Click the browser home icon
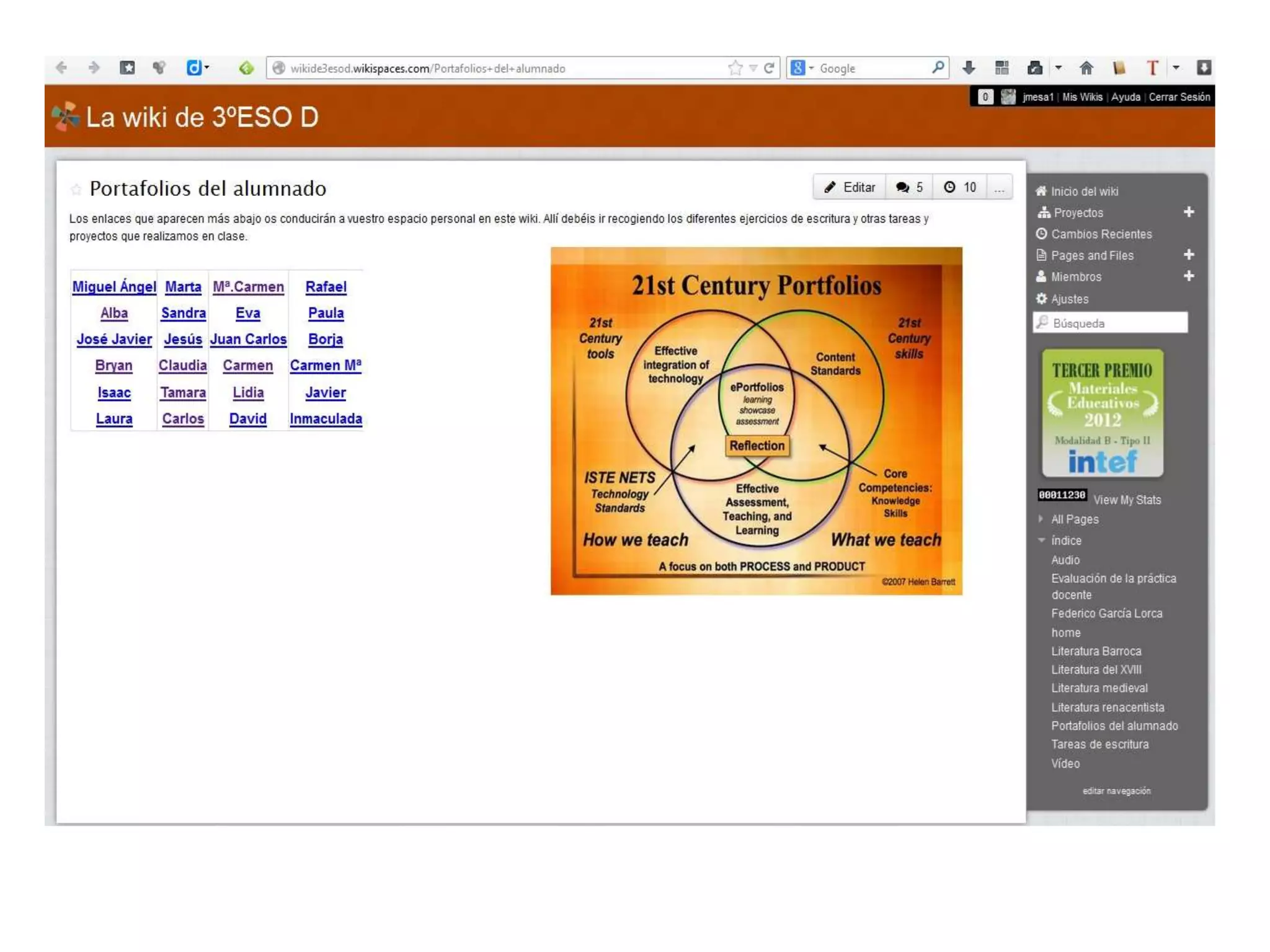 (1086, 68)
